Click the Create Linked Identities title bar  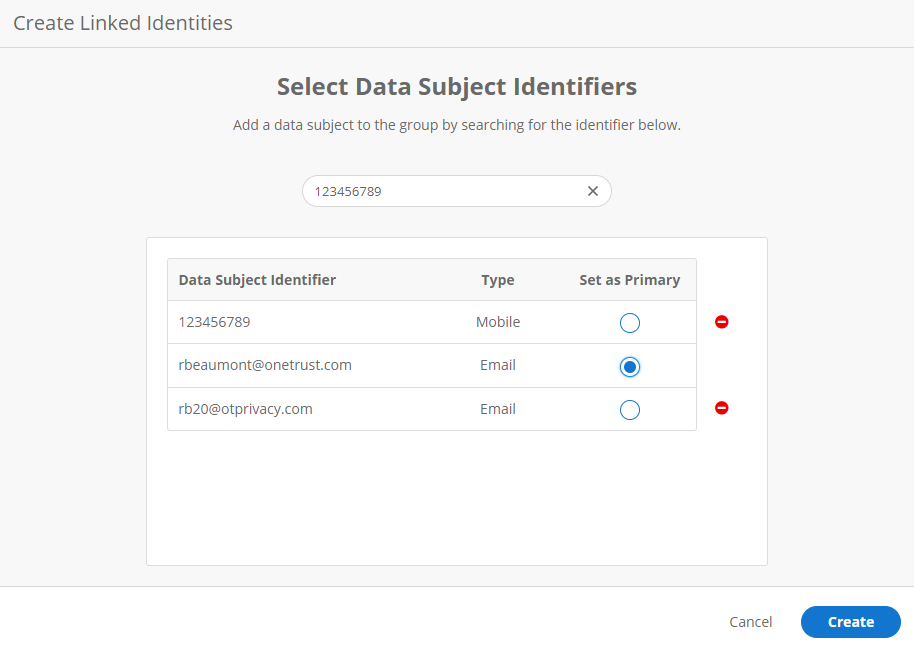[x=122, y=22]
